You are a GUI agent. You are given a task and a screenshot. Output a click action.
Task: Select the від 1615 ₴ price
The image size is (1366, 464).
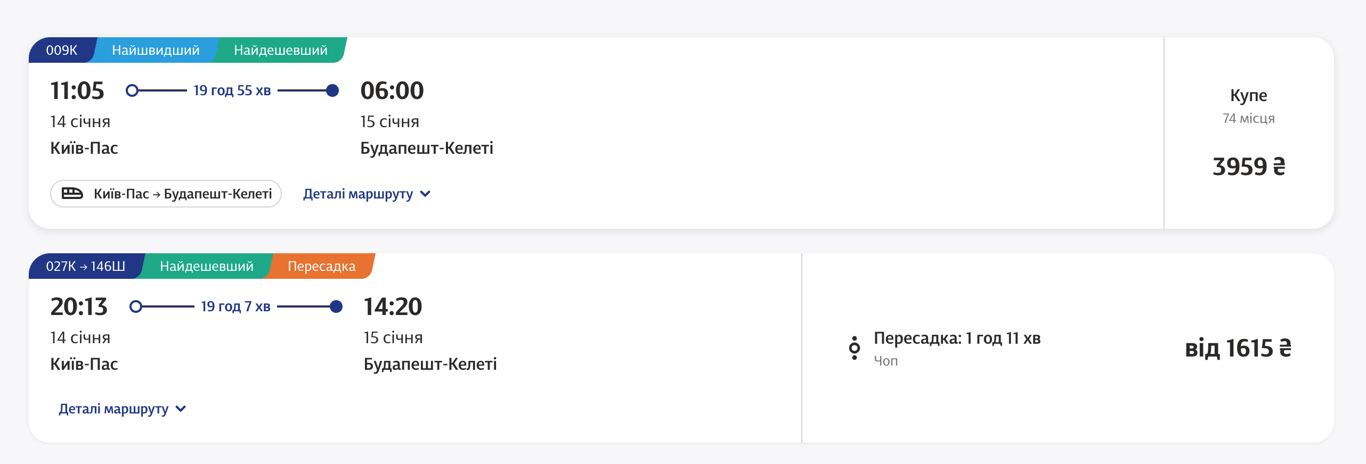(x=1238, y=348)
